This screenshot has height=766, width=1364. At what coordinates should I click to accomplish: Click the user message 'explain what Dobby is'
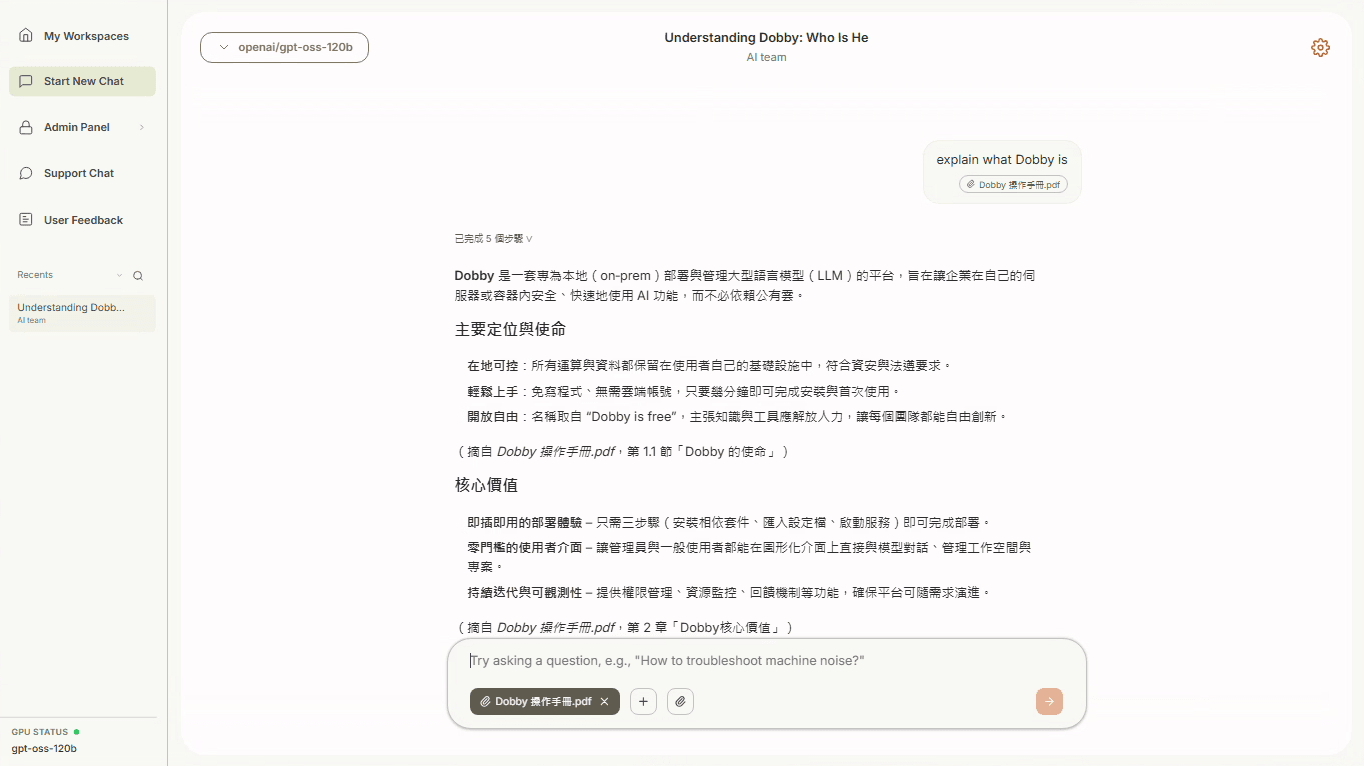tap(1002, 159)
